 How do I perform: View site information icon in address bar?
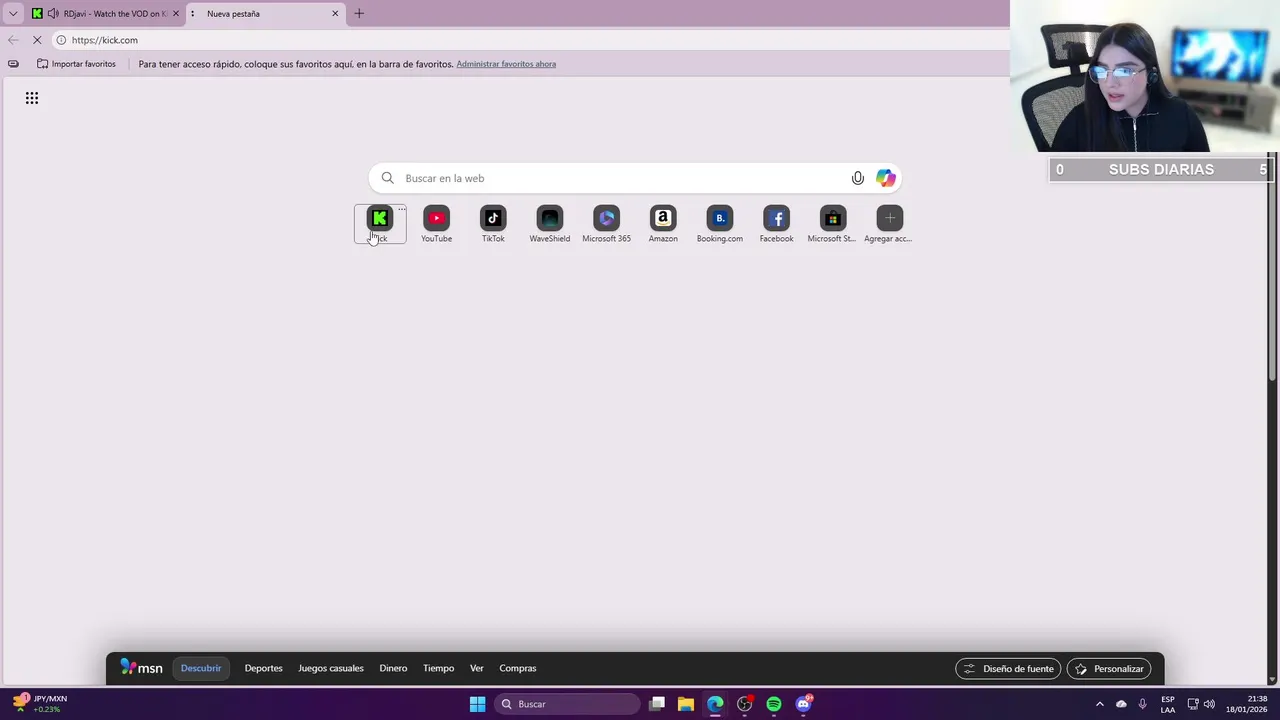coord(61,40)
